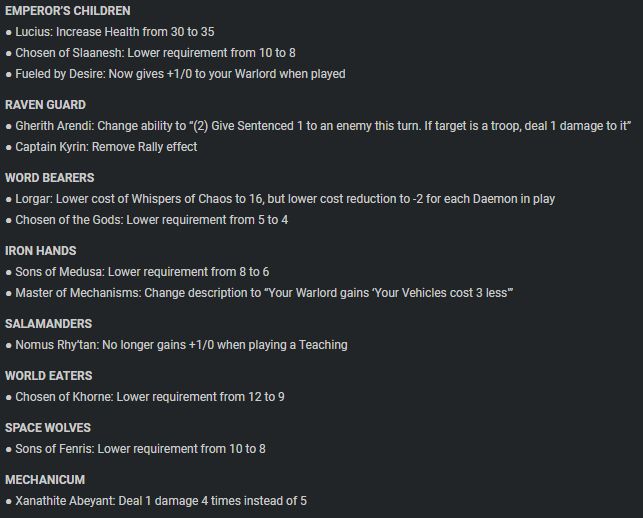
Task: Click the Nomus Rhy'tan change line
Action: click(180, 345)
